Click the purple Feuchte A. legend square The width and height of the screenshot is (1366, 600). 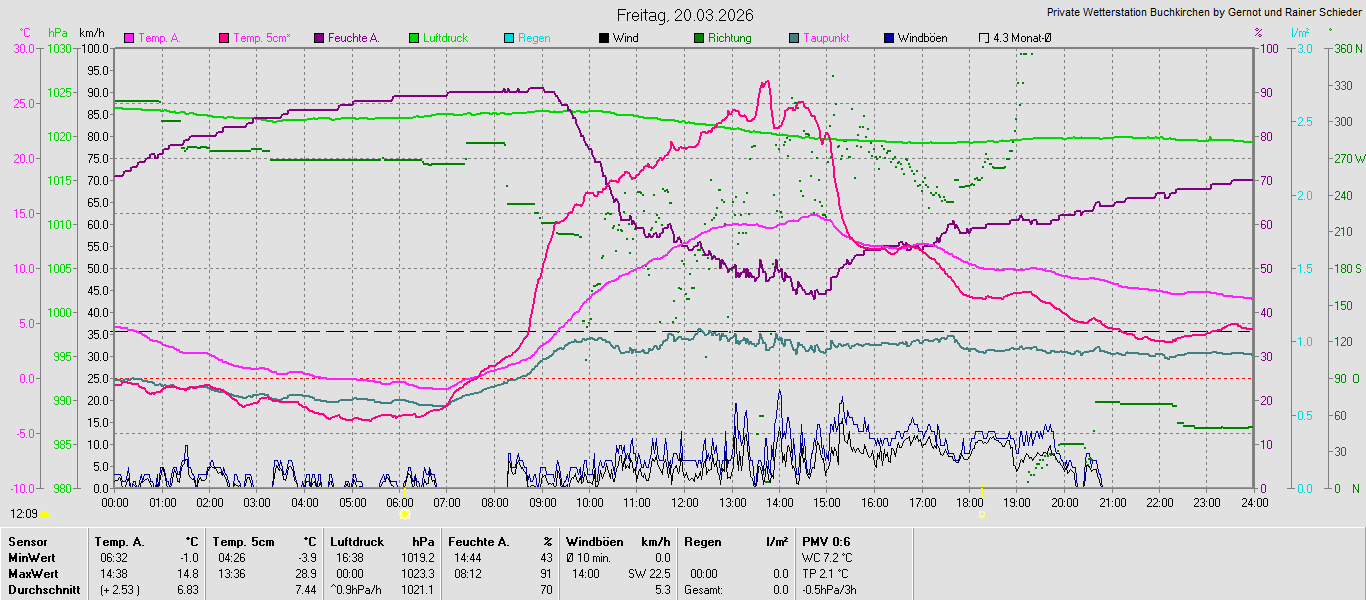pyautogui.click(x=319, y=38)
